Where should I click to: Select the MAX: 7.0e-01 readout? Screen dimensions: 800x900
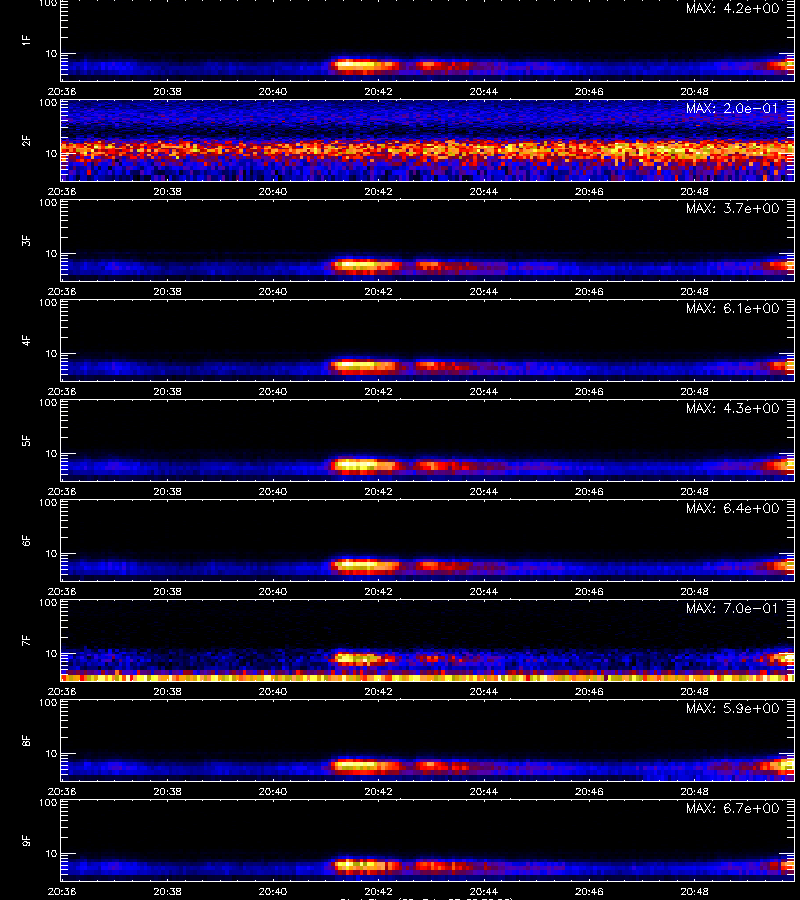(x=732, y=608)
